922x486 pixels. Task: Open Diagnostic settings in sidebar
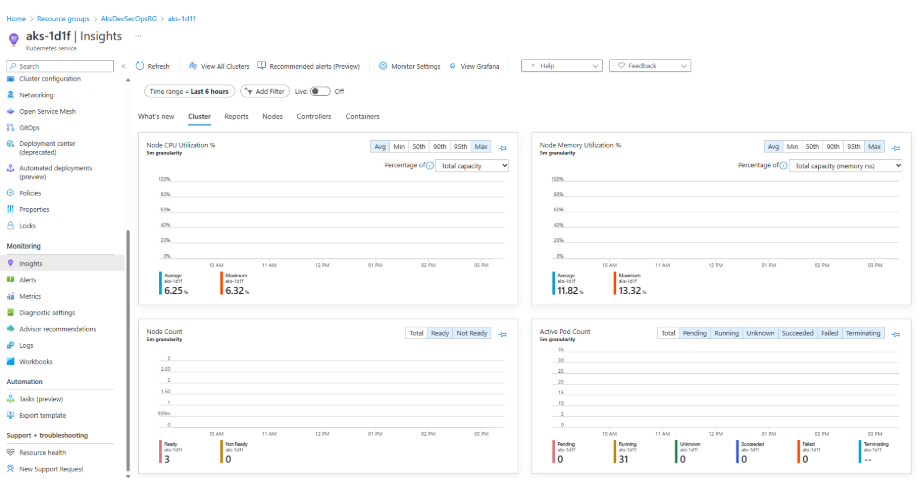click(x=47, y=313)
